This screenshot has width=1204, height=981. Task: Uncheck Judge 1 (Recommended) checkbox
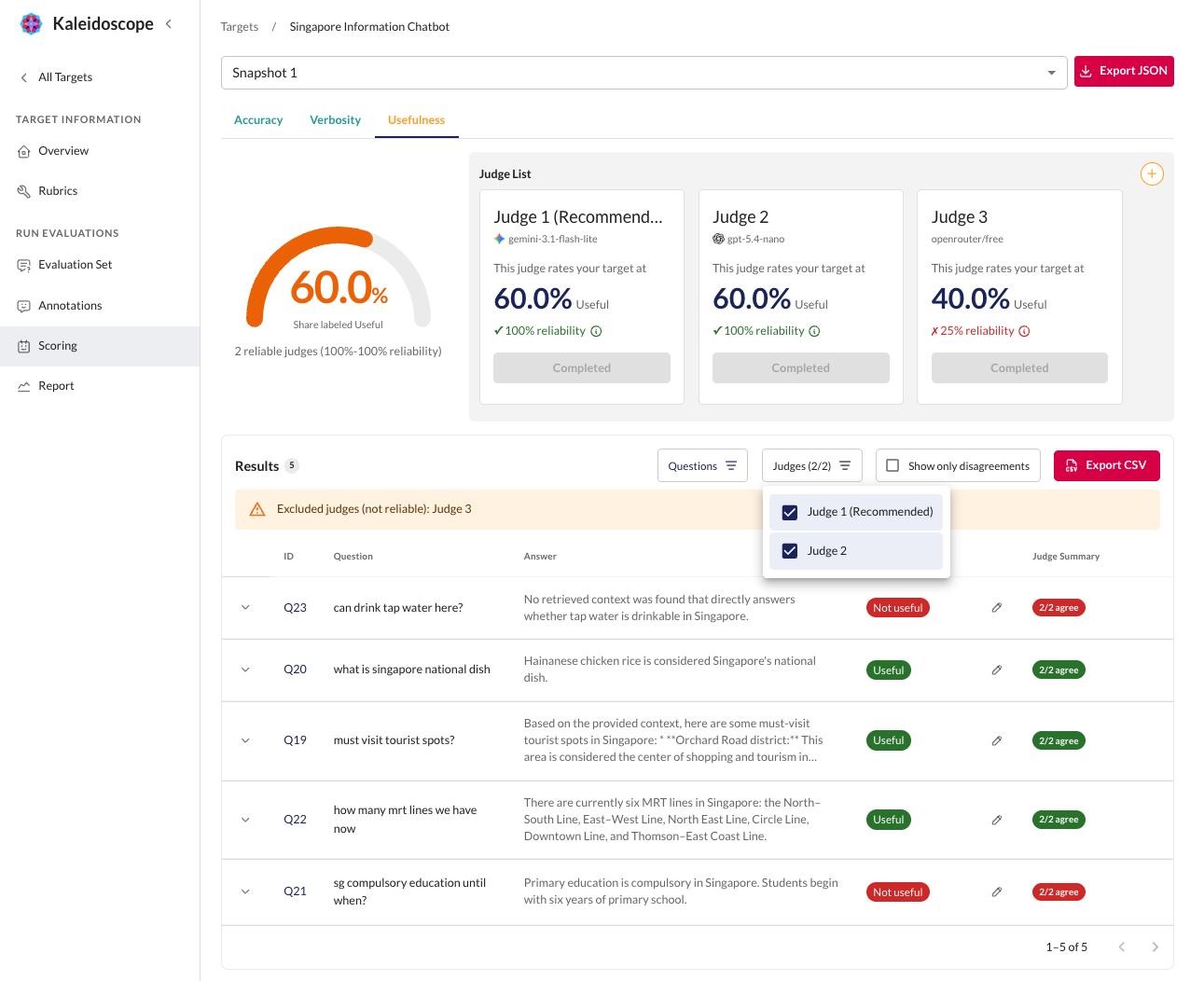tap(790, 512)
